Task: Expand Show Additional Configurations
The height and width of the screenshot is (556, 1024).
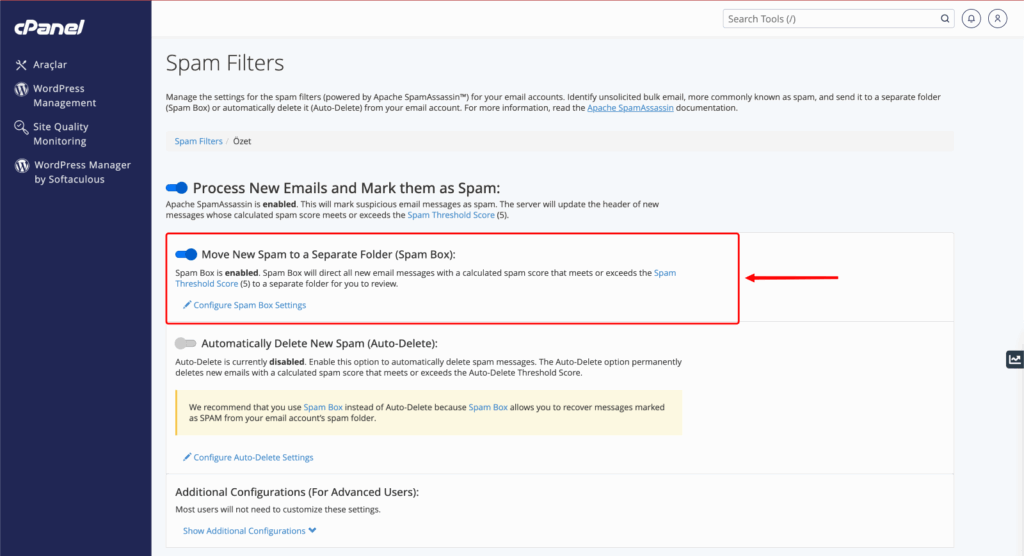Action: 249,531
